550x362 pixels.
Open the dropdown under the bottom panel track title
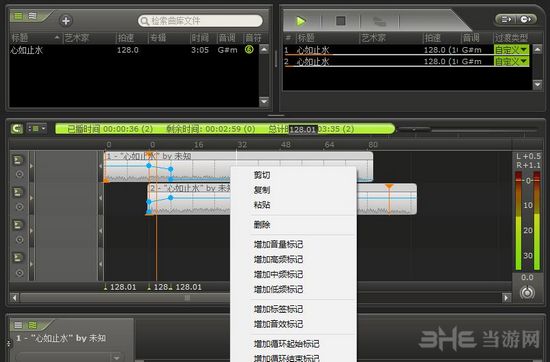(x=116, y=358)
